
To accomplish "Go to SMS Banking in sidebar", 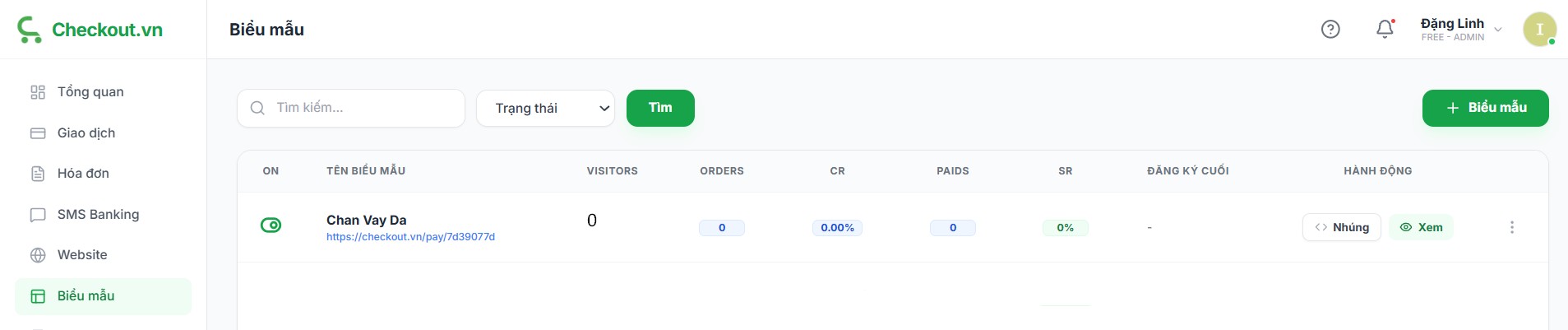I will [x=98, y=215].
